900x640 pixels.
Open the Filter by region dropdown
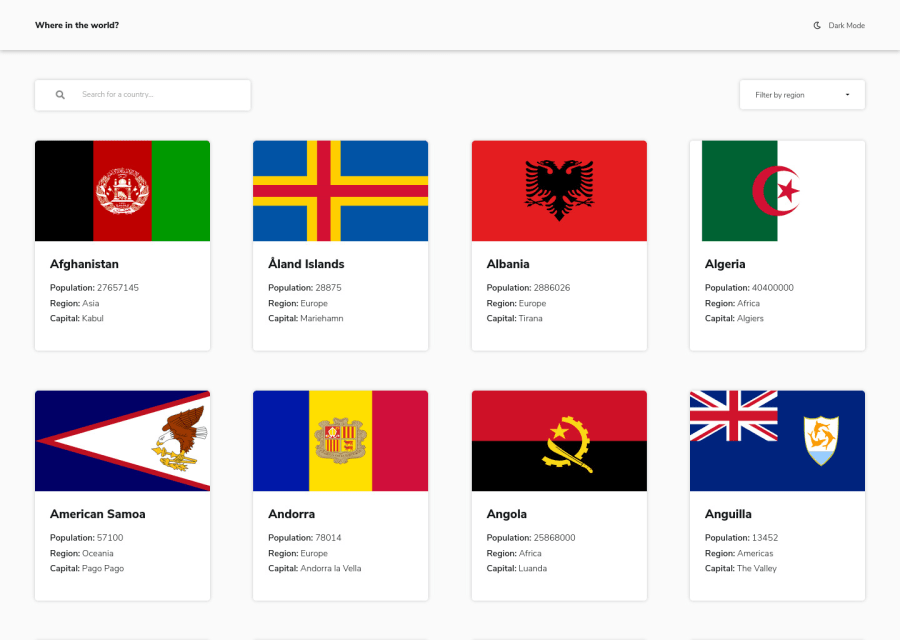click(802, 95)
